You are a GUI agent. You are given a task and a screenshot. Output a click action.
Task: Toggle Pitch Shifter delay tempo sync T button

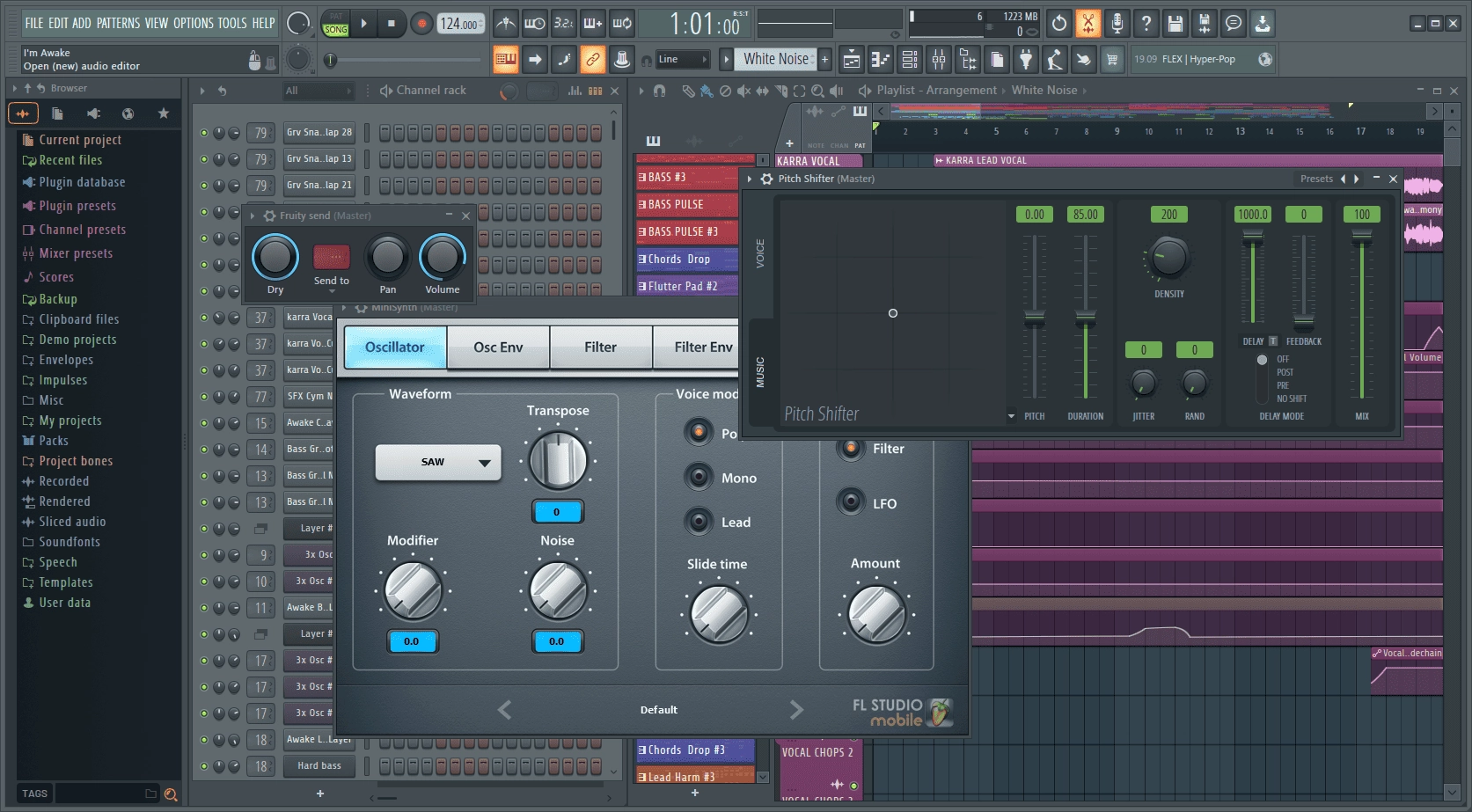(x=1272, y=341)
